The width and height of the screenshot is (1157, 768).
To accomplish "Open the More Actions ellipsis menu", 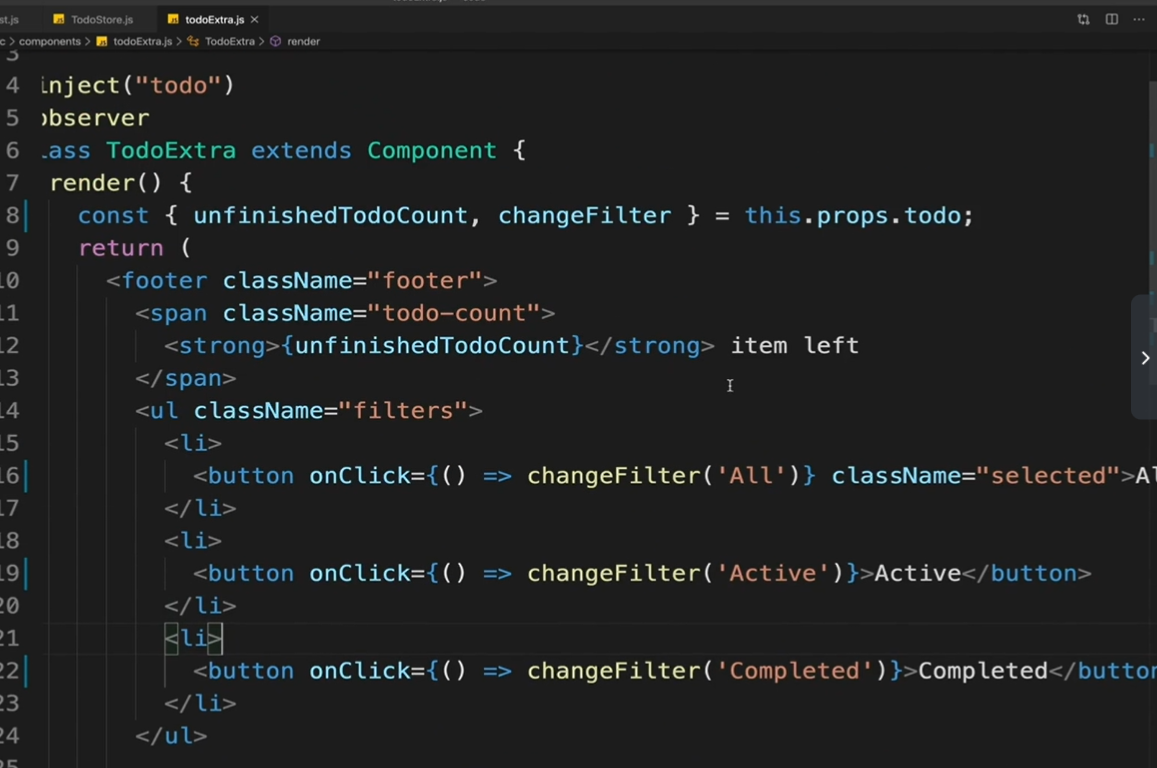I will coord(1139,19).
